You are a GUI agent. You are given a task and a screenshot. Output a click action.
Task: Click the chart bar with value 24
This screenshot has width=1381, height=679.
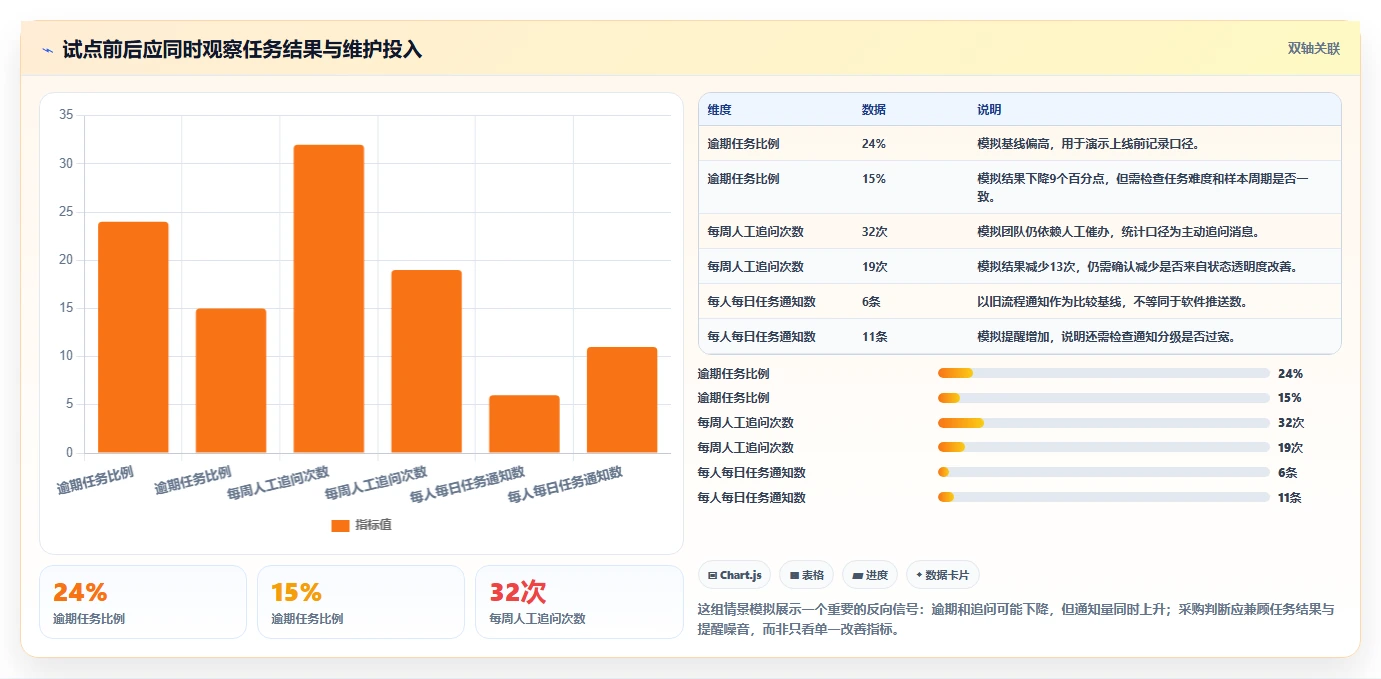(x=133, y=337)
